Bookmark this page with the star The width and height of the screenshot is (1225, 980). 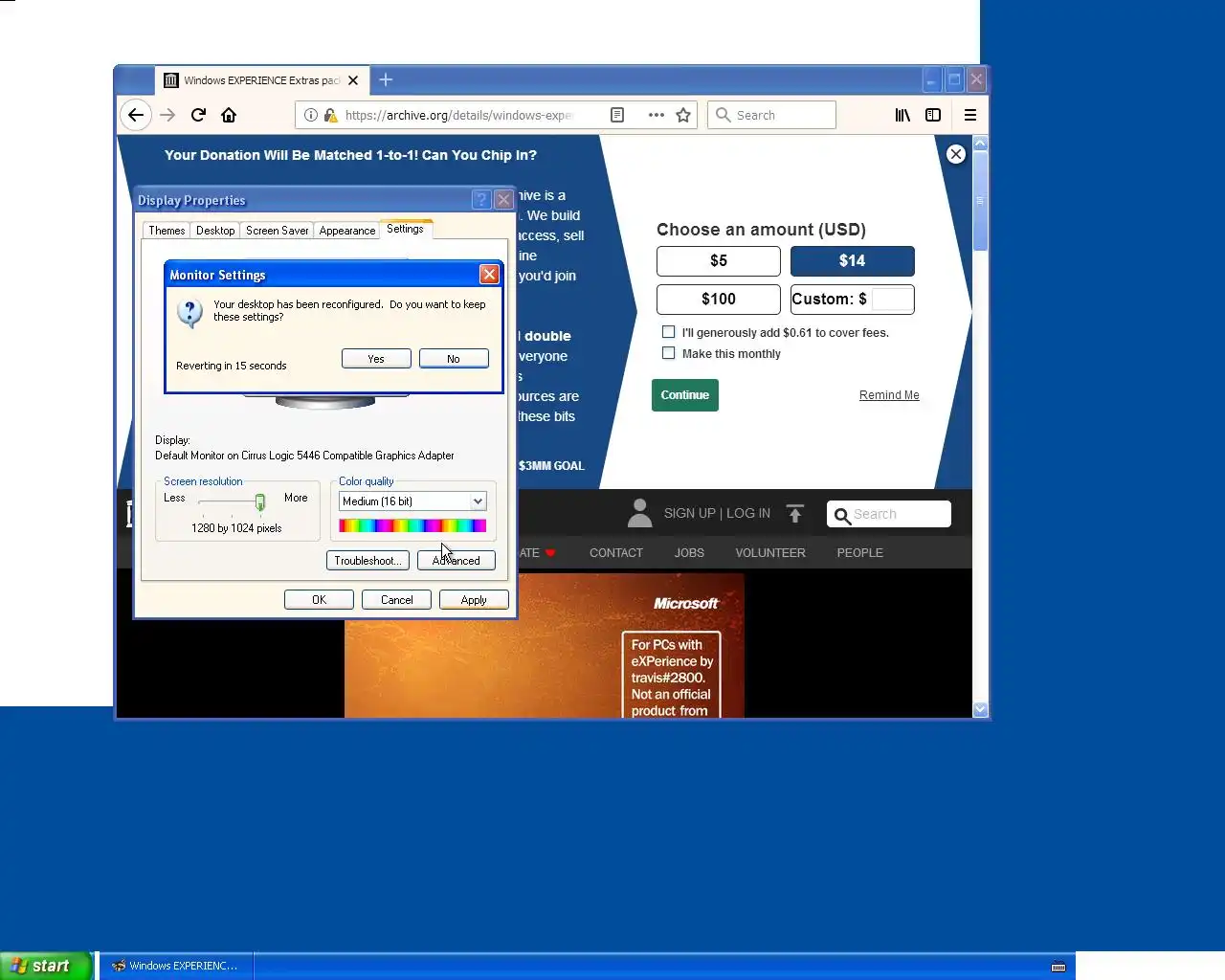click(x=683, y=115)
